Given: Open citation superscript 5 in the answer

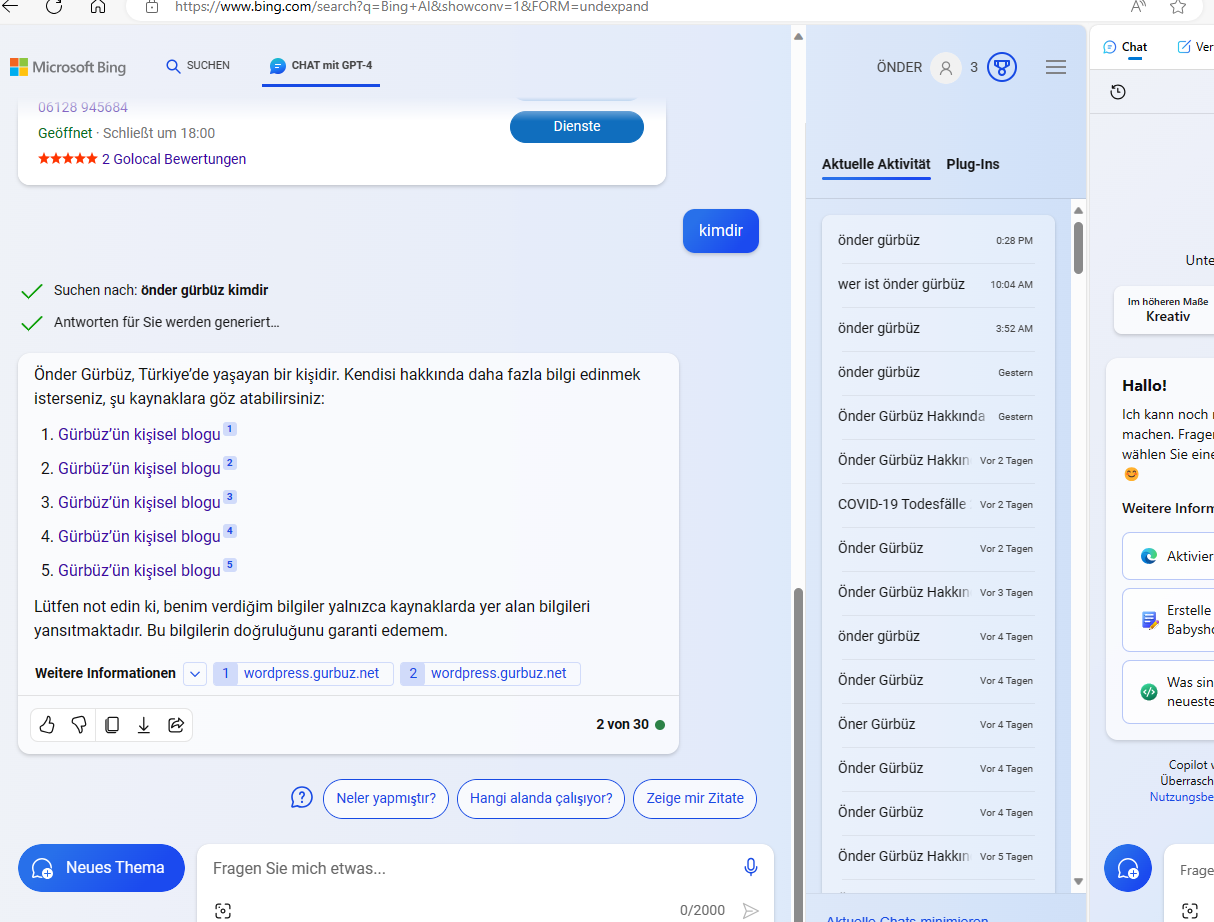Looking at the screenshot, I should coord(230,565).
